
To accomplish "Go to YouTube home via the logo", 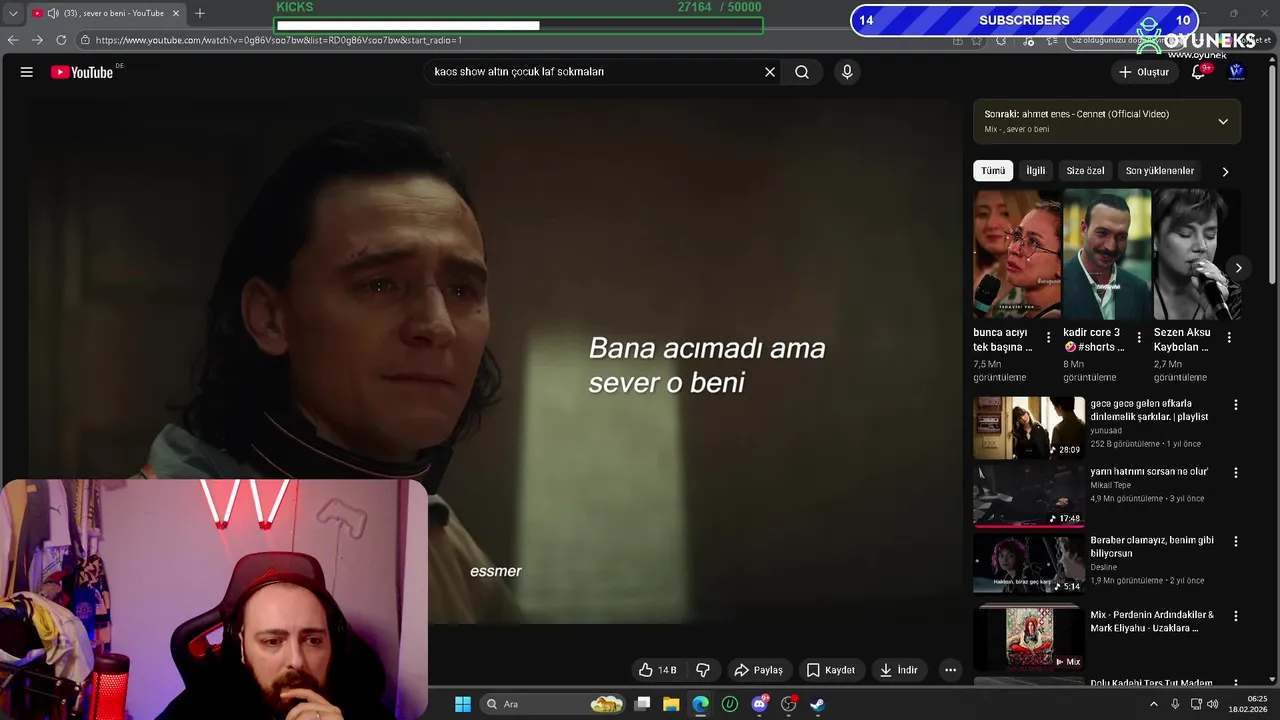I will point(82,72).
